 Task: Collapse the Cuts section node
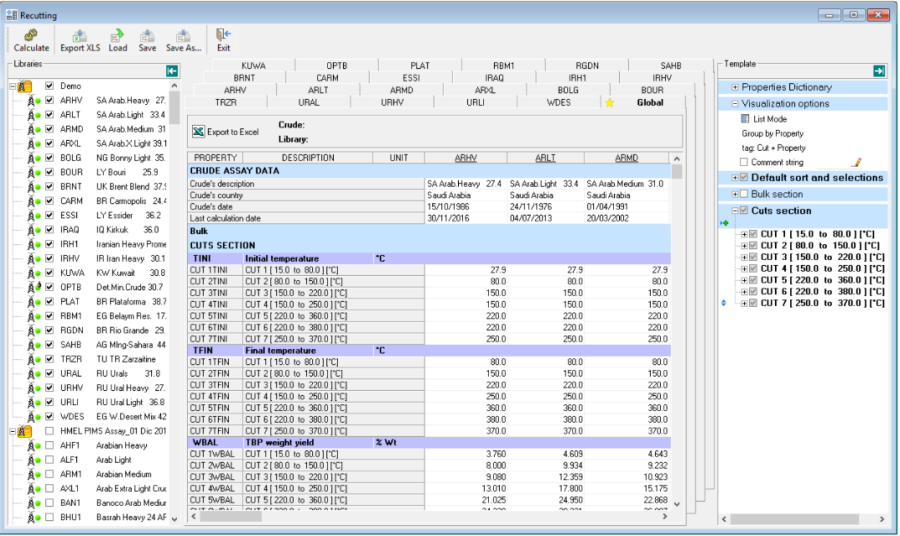pyautogui.click(x=735, y=211)
